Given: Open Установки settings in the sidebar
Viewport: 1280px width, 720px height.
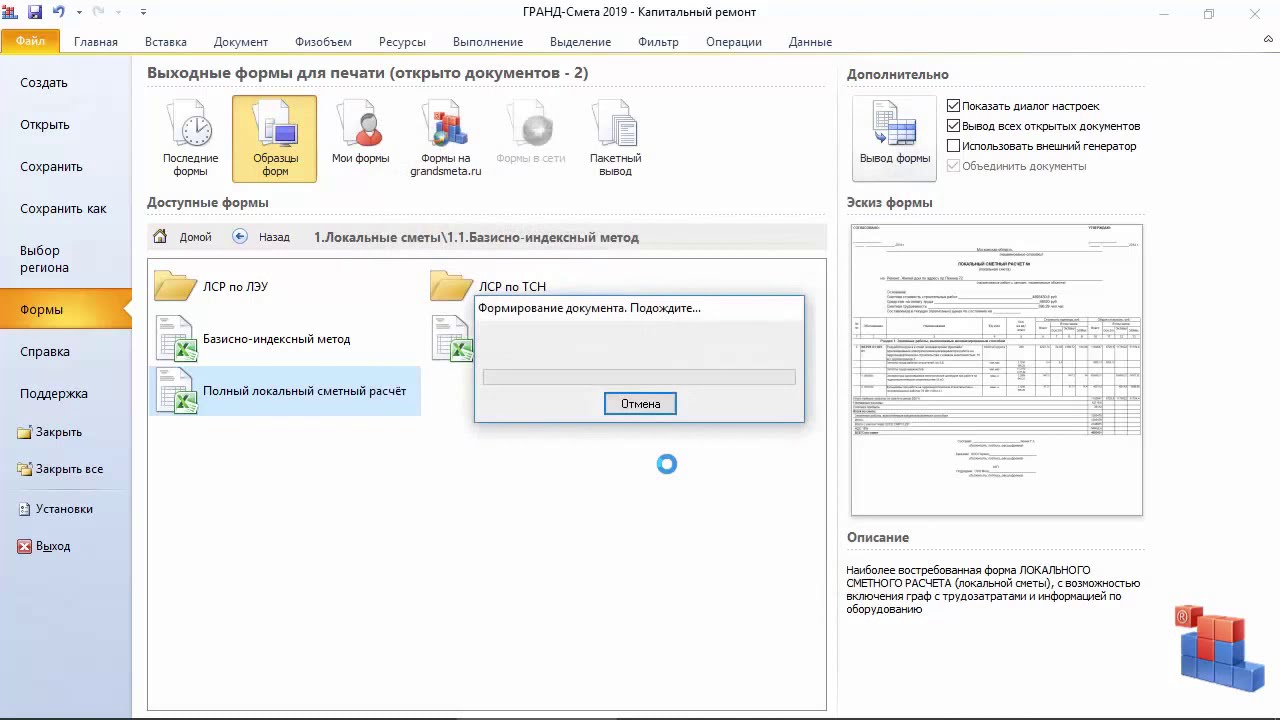Looking at the screenshot, I should pyautogui.click(x=56, y=509).
